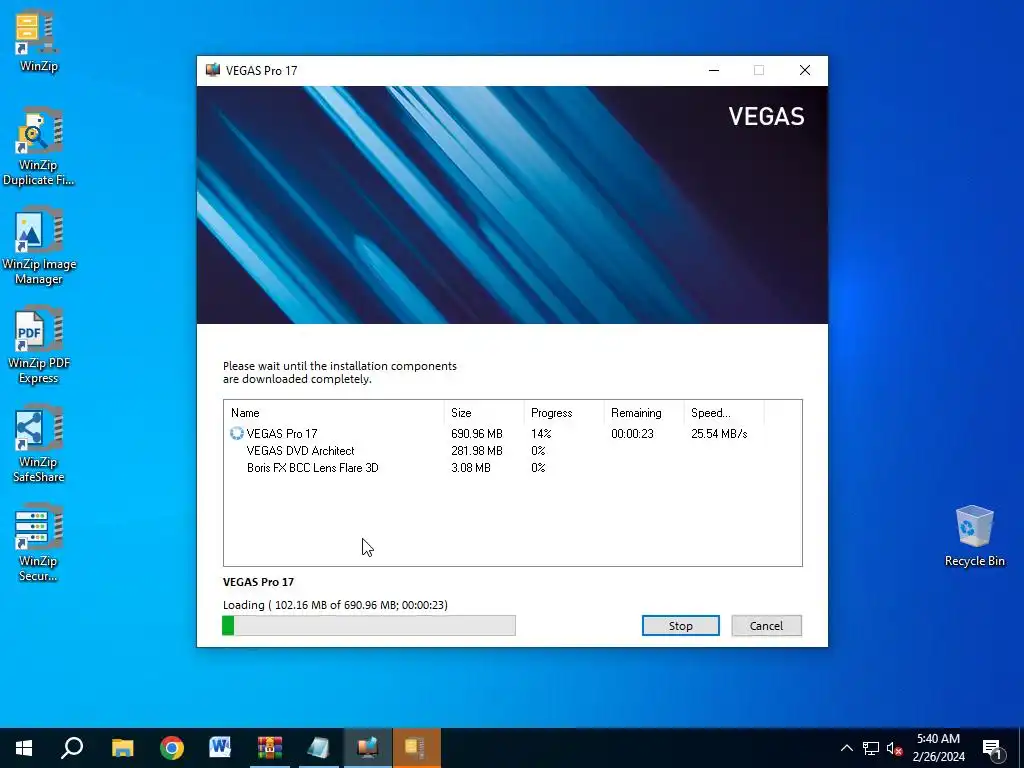Open WinZip Secure Backup shortcut
1024x768 pixels.
[x=38, y=542]
